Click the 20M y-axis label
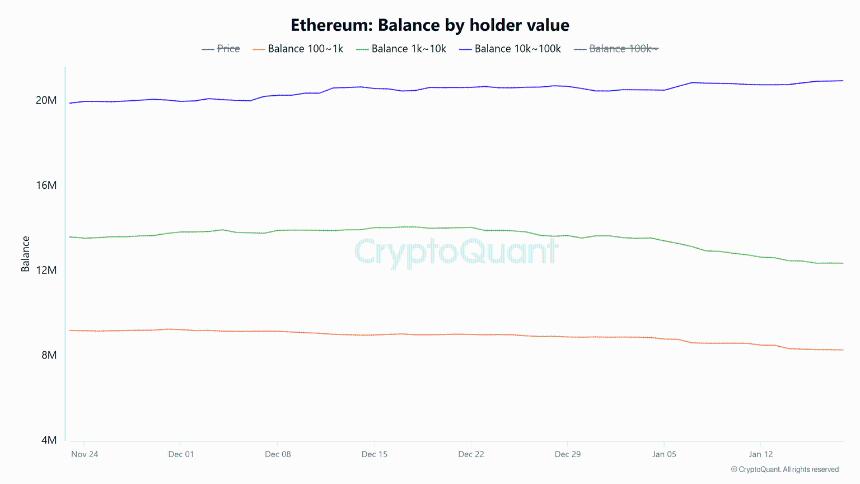860x484 pixels. [x=46, y=100]
